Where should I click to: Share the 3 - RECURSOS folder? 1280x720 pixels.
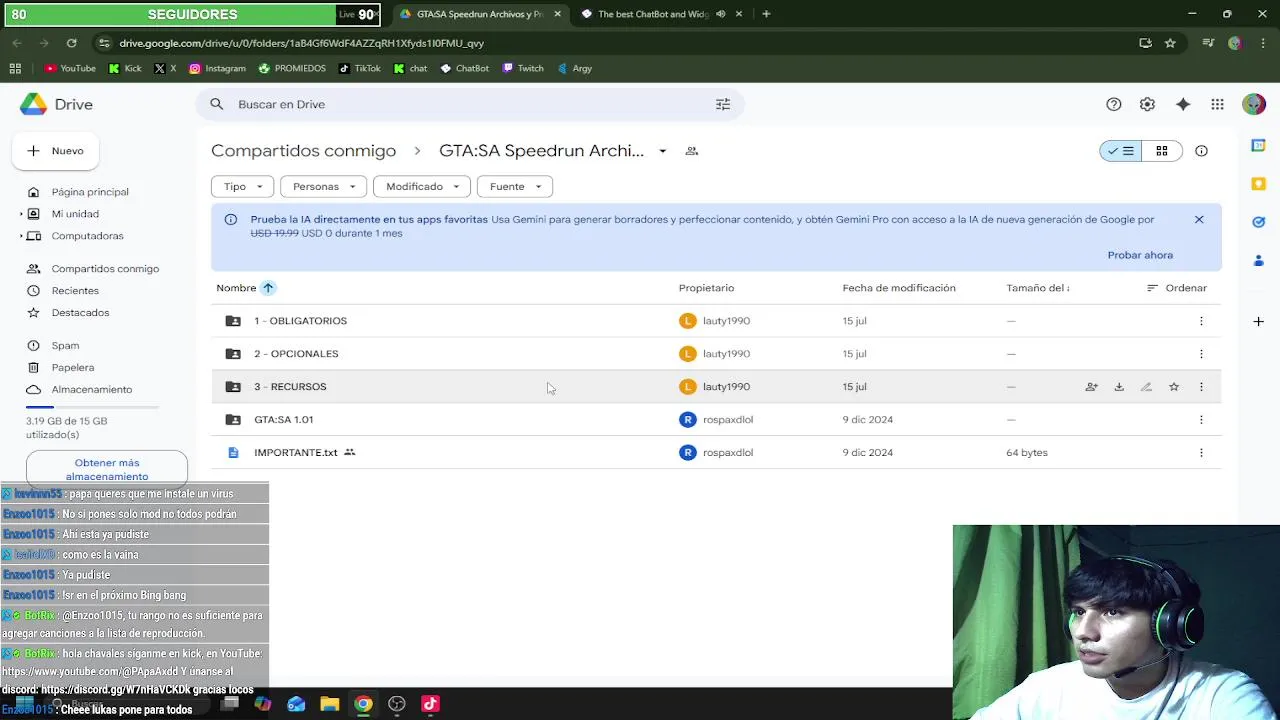tap(1092, 387)
